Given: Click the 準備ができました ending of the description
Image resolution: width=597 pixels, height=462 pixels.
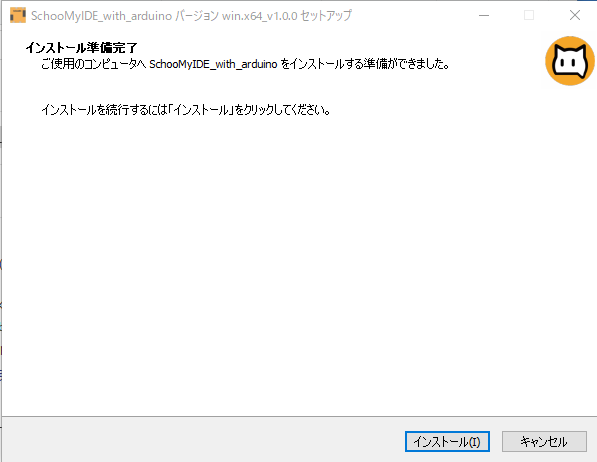Looking at the screenshot, I should coord(407,64).
